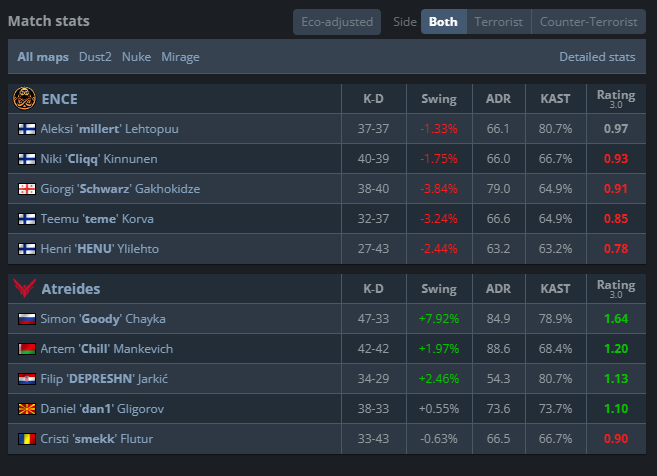
Task: Open Niki 'Cliqq' Kinnunen player profile
Action: 99,159
